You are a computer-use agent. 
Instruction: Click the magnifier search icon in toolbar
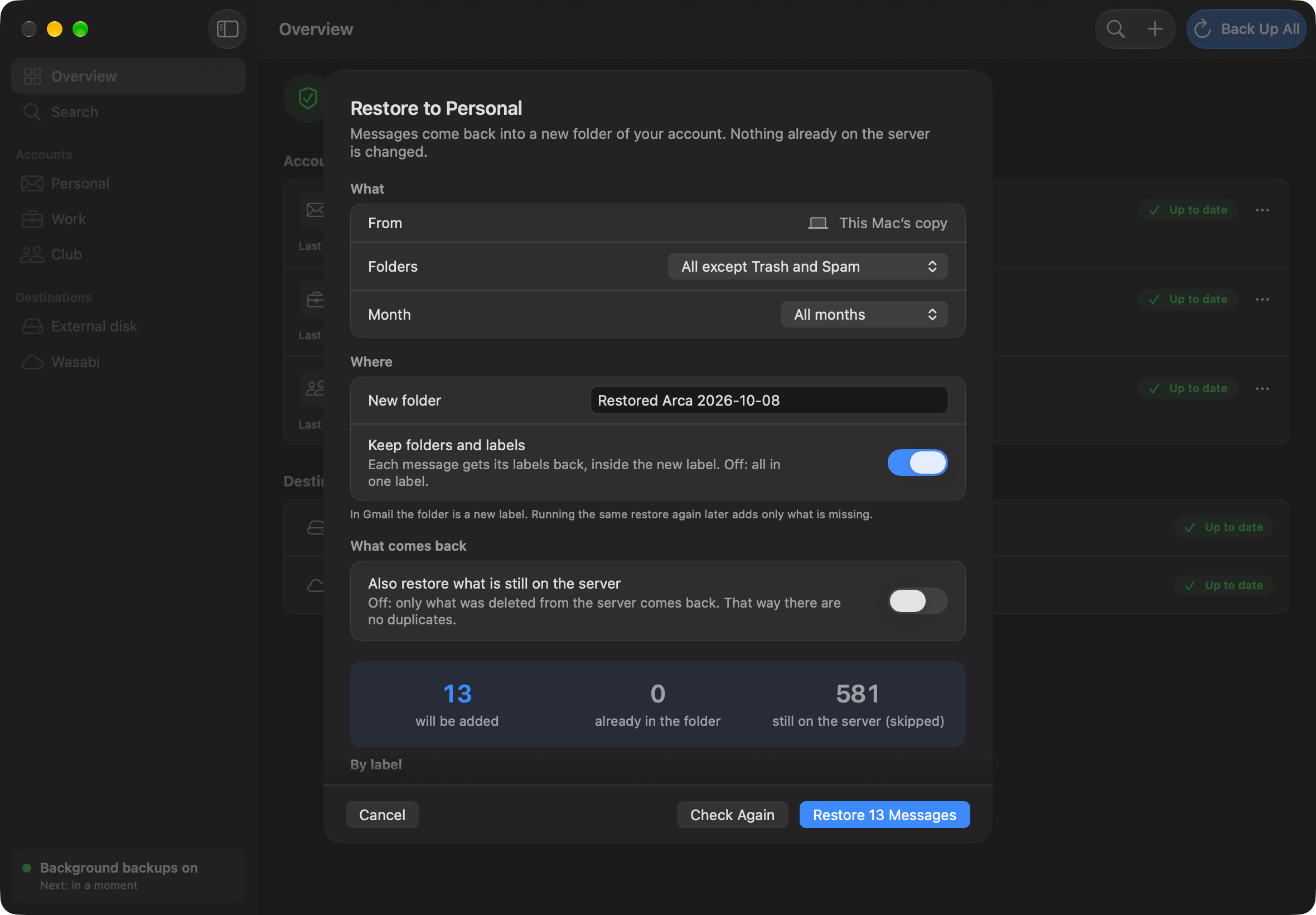point(1115,28)
